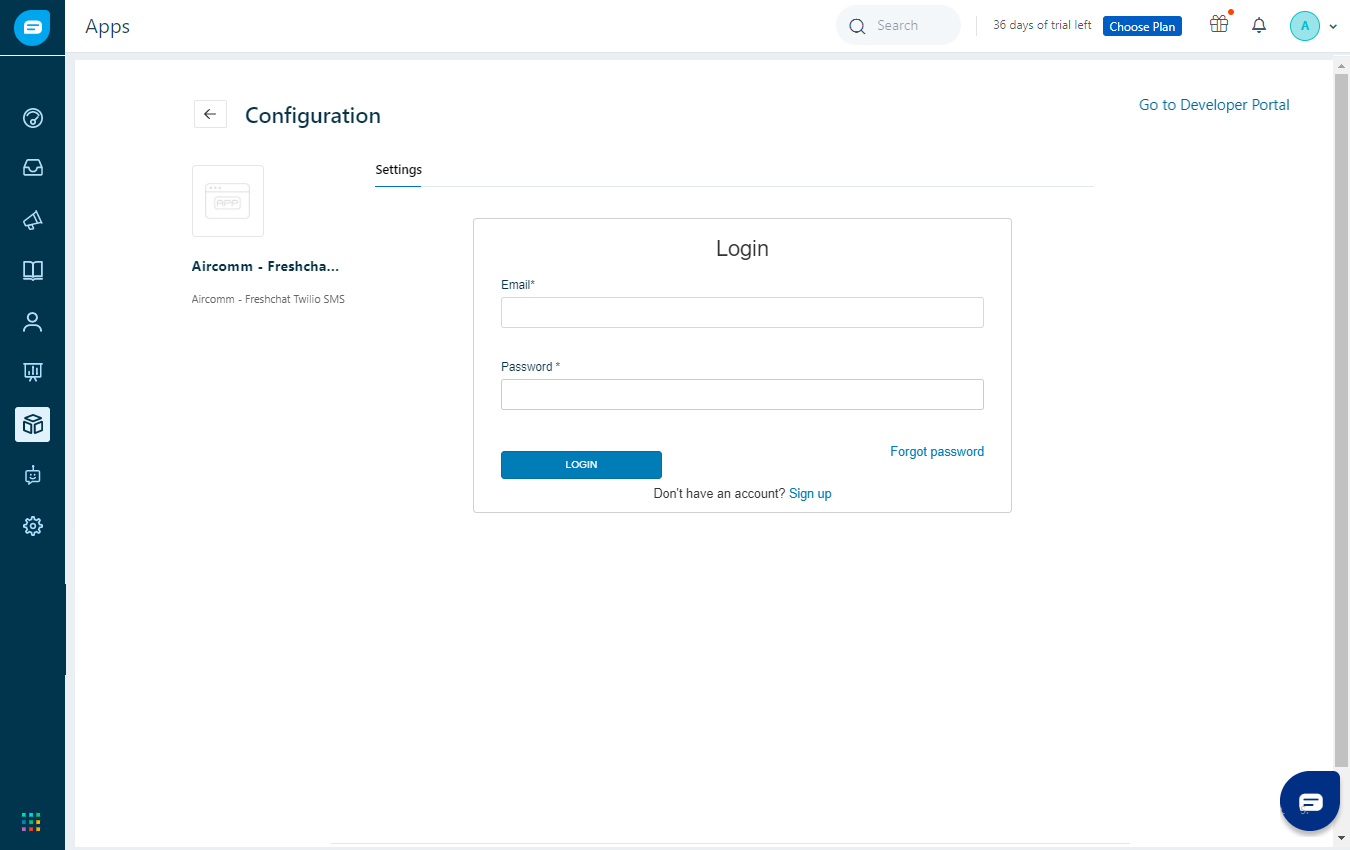Viewport: 1350px width, 850px height.
Task: Click the Choose Plan button
Action: point(1142,26)
